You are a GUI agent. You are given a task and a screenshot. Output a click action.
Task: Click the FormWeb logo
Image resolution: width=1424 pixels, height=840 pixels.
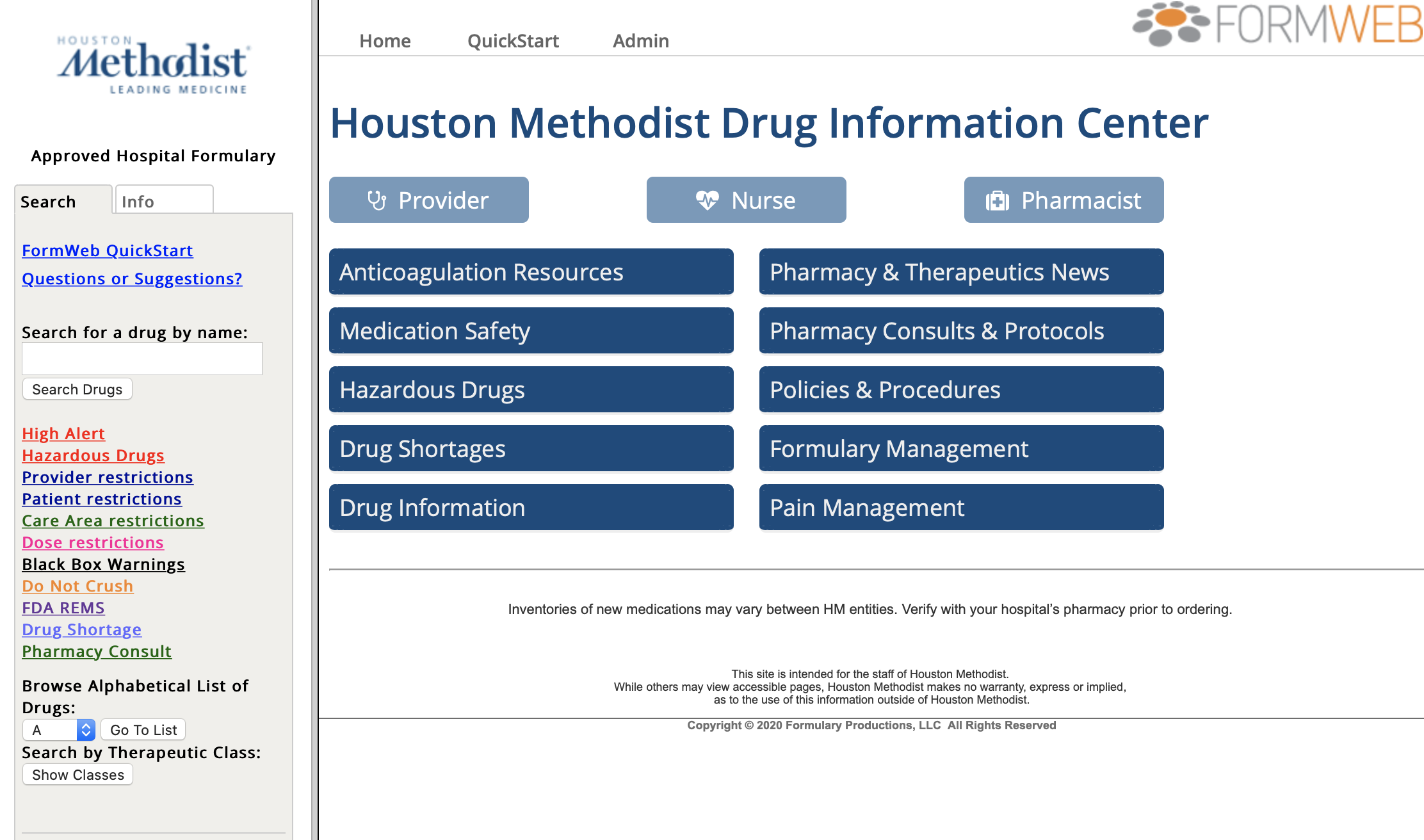(1277, 24)
